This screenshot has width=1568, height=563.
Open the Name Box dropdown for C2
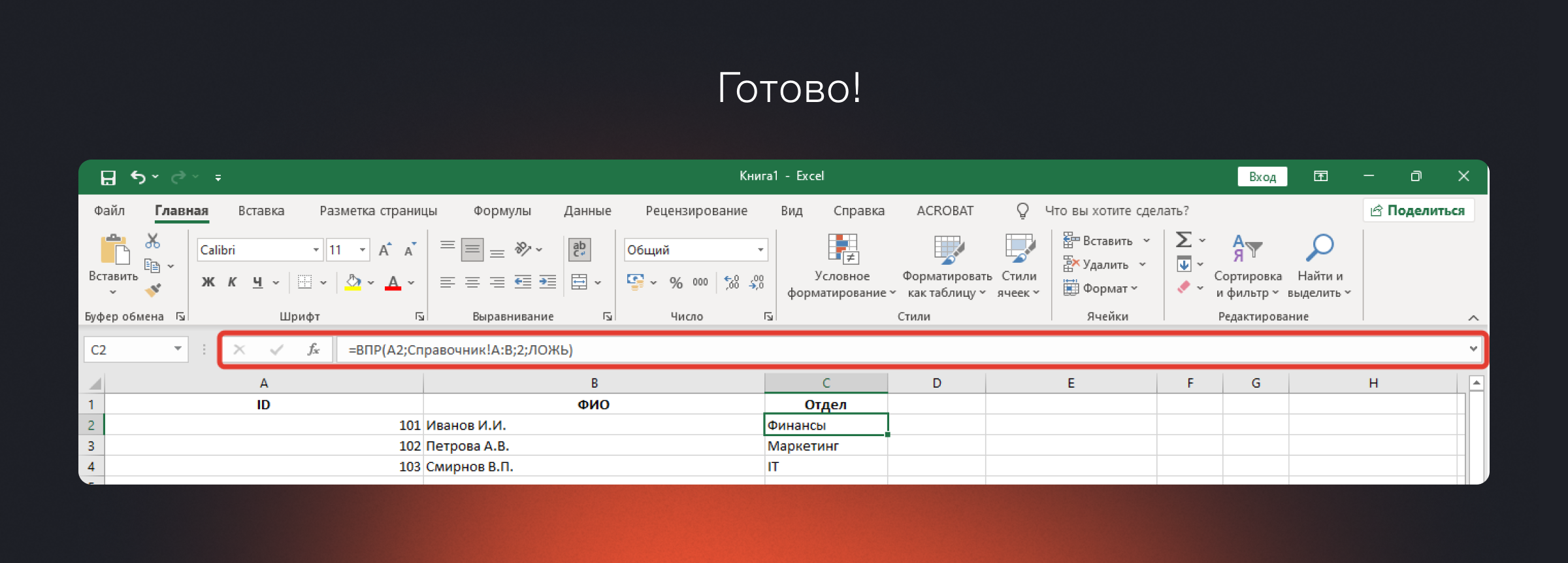click(x=178, y=349)
